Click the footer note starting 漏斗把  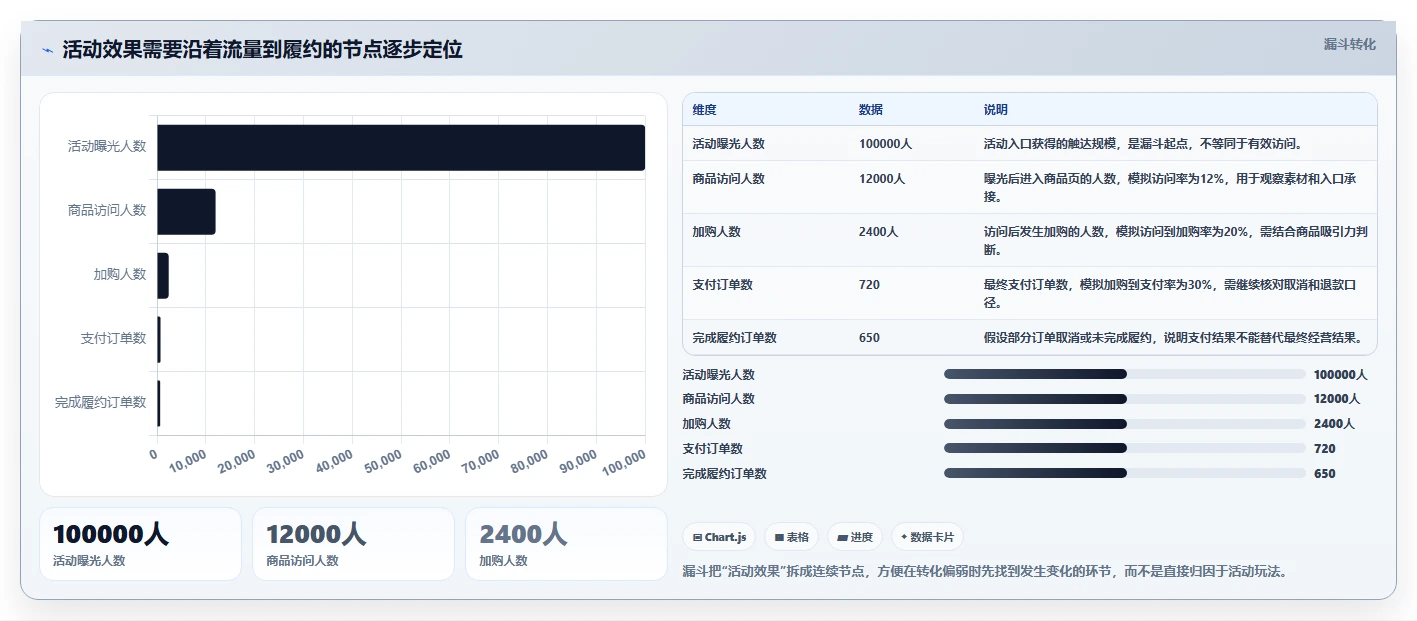(984, 572)
